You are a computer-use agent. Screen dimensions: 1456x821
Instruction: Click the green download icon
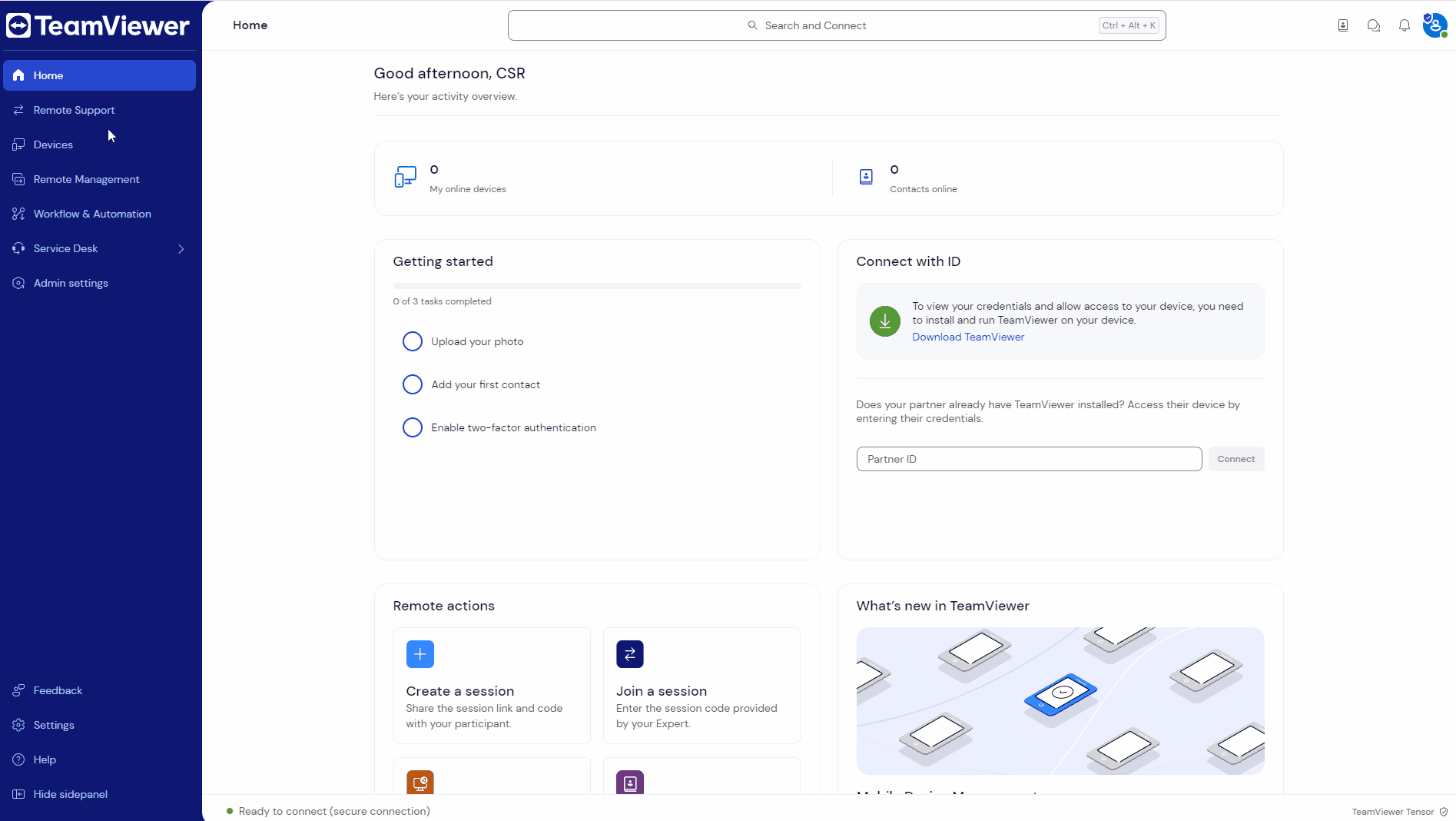click(885, 321)
